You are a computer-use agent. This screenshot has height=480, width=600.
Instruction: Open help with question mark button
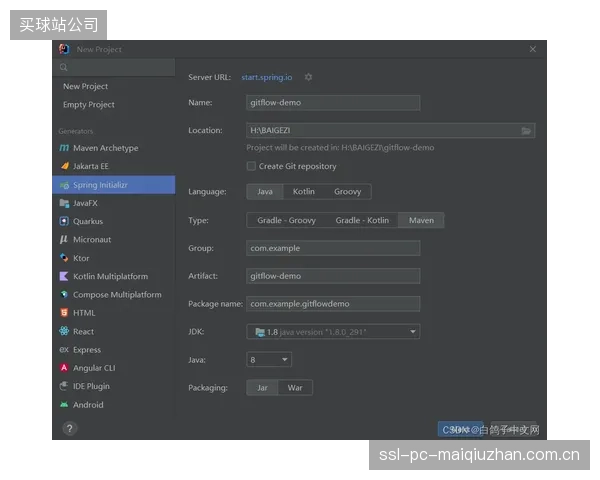pyautogui.click(x=69, y=428)
